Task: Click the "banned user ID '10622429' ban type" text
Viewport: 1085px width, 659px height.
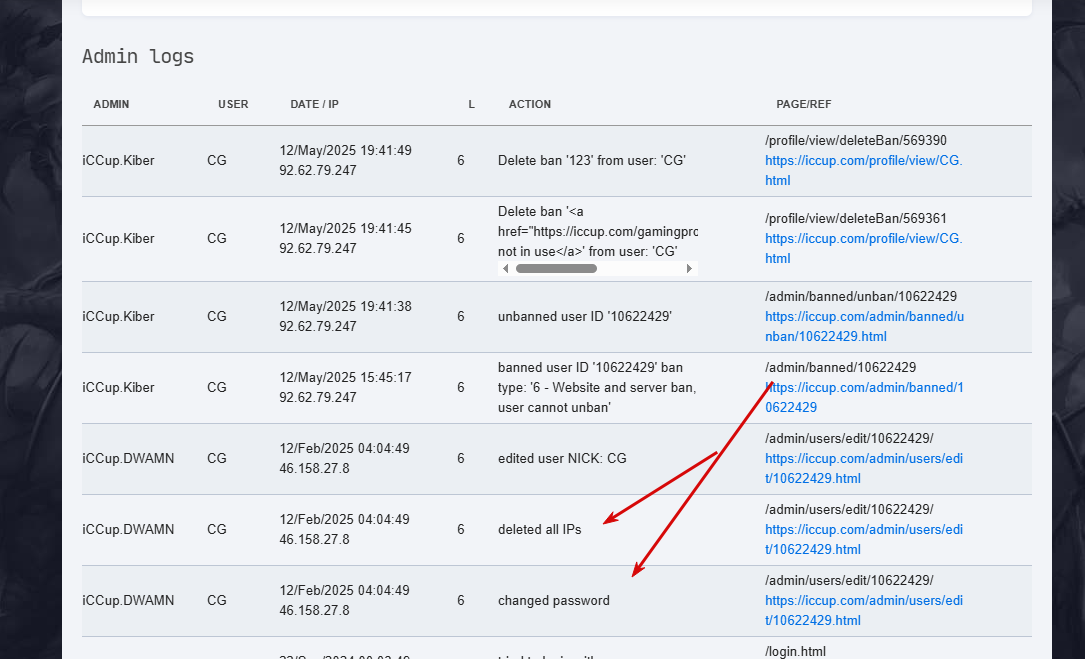Action: click(x=597, y=388)
